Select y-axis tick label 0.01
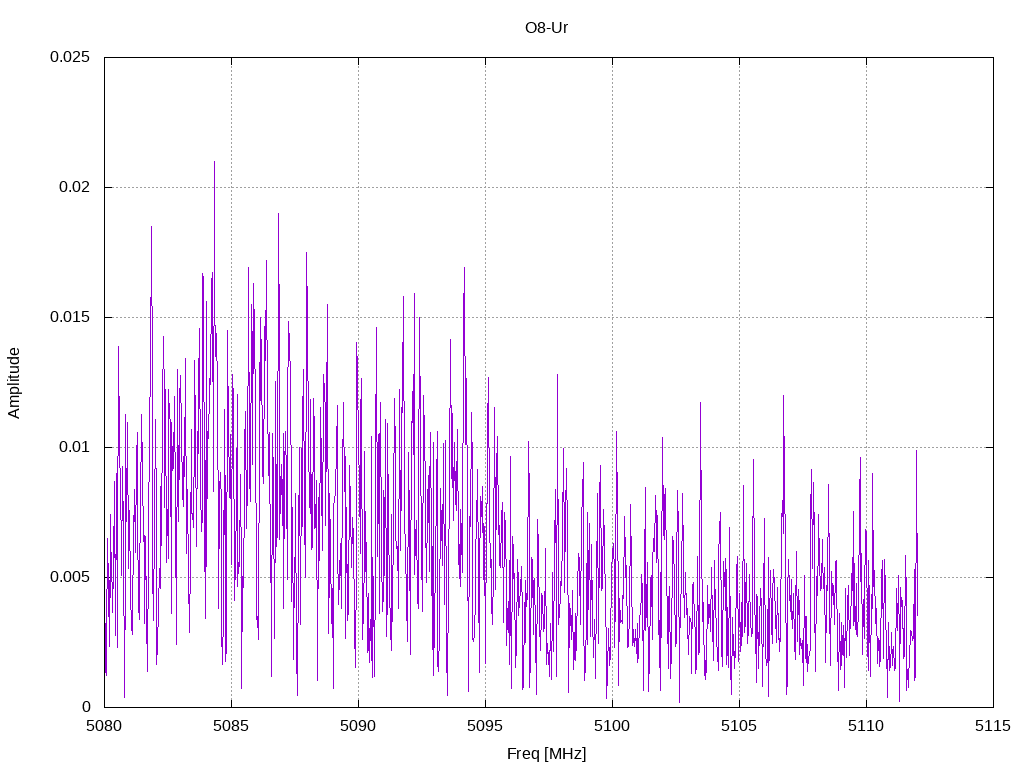Image resolution: width=1024 pixels, height=768 pixels. tap(74, 447)
